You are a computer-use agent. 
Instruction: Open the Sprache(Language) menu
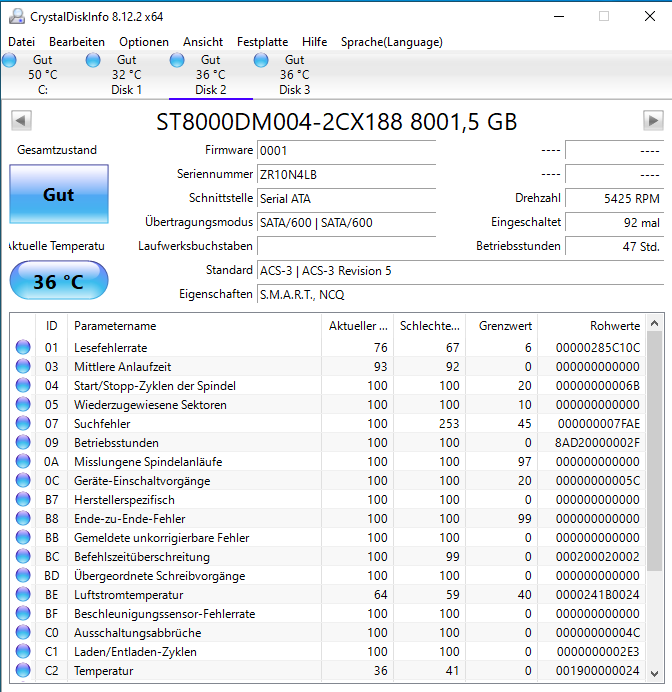tap(392, 42)
